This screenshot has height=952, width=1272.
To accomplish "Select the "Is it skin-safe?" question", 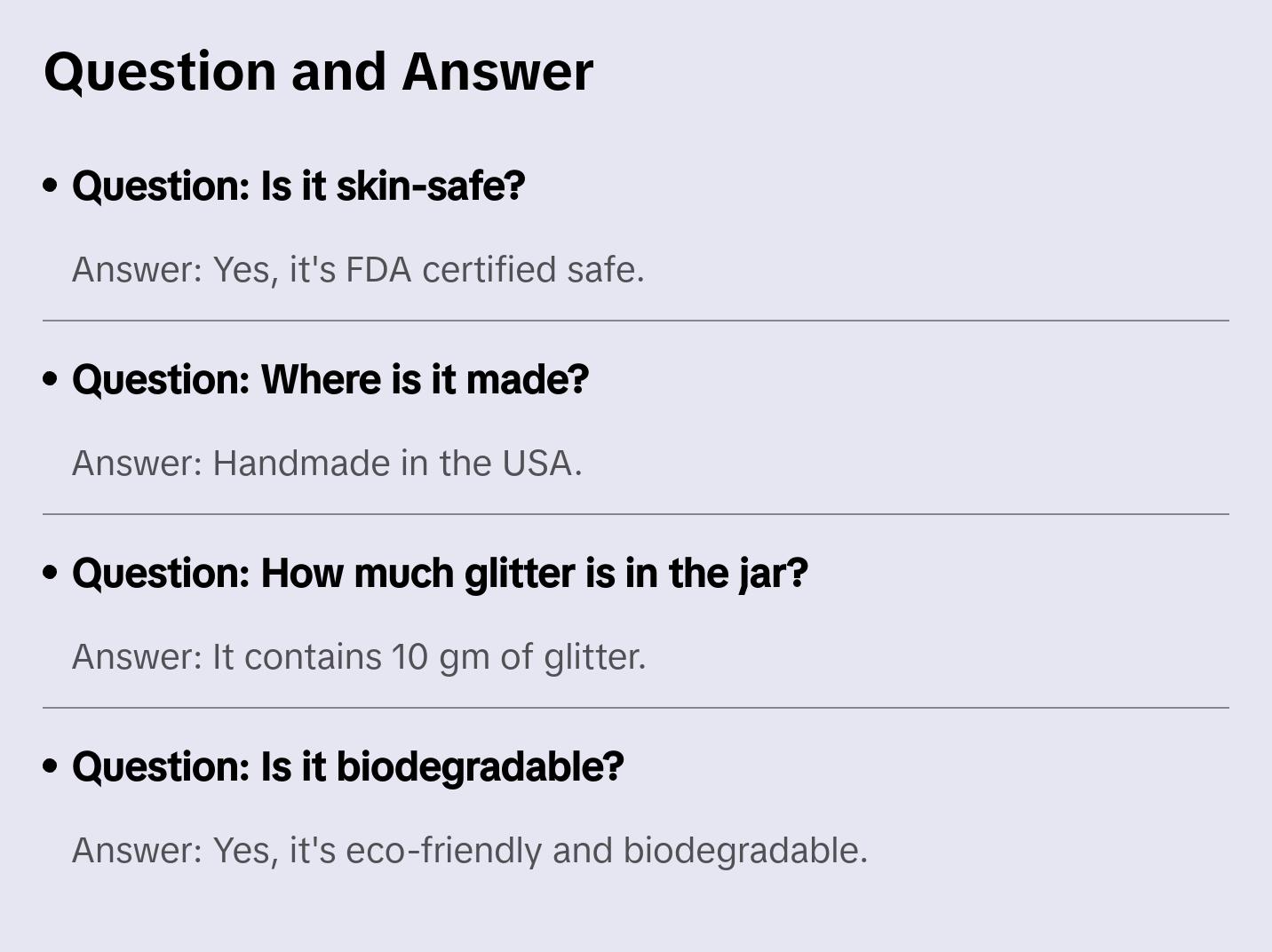I will pos(298,186).
